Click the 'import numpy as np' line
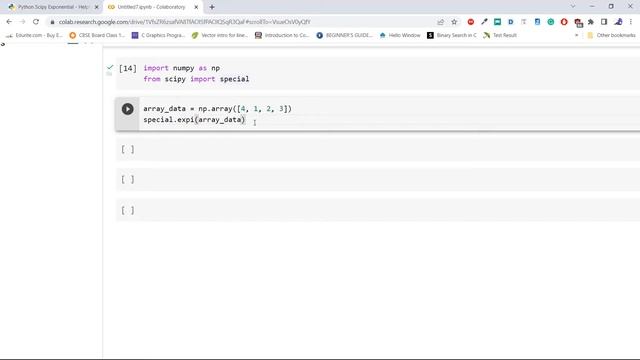 [182, 68]
